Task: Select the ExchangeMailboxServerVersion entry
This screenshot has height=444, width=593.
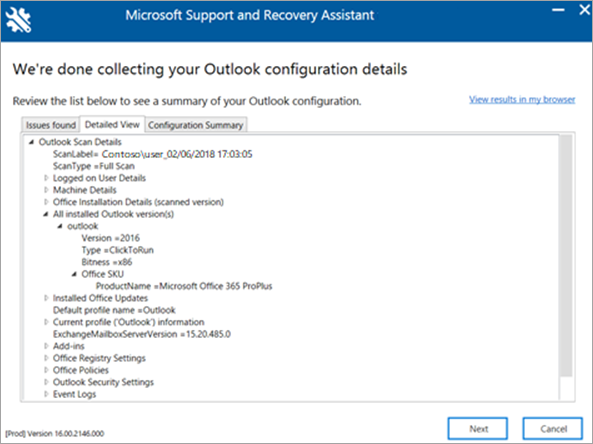Action: [x=142, y=334]
